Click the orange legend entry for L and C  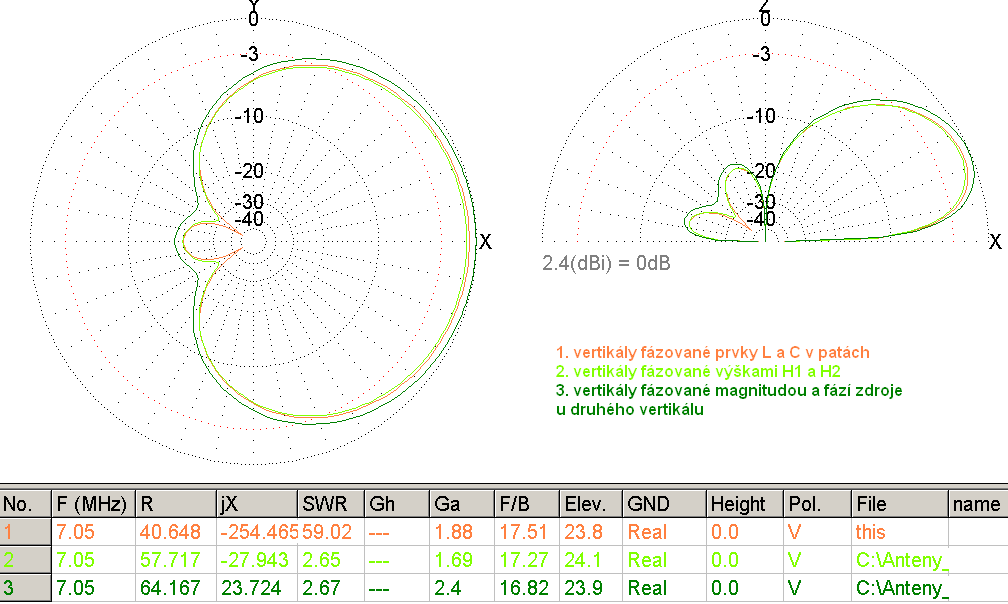pyautogui.click(x=712, y=352)
